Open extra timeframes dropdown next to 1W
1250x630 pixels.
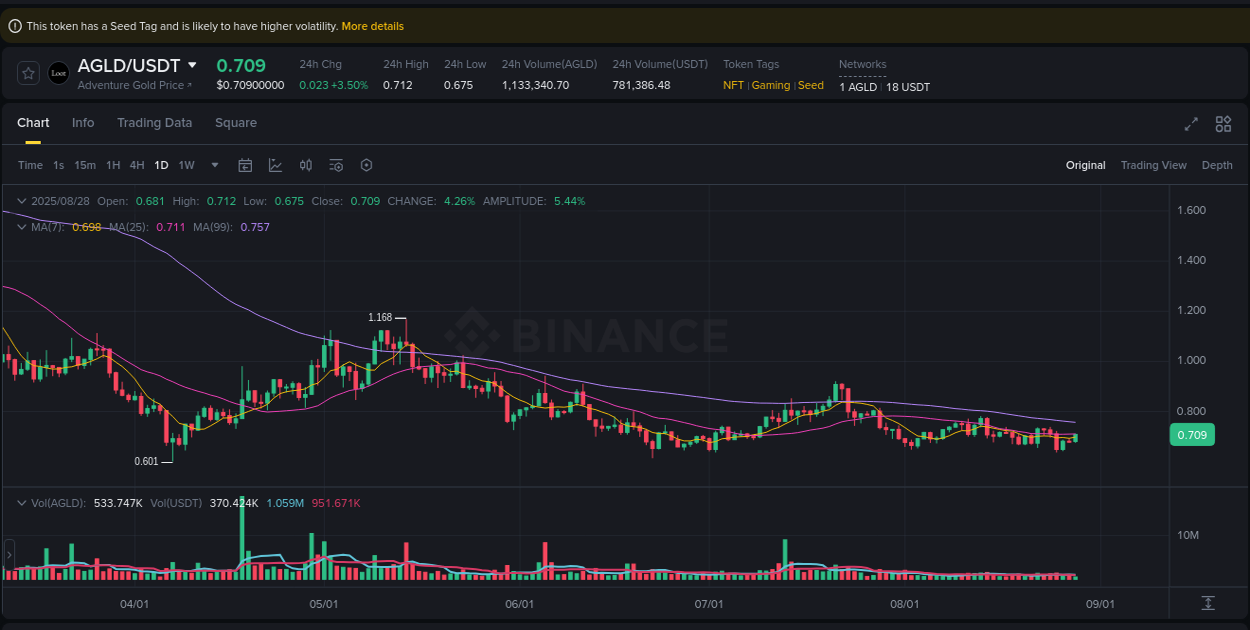(213, 165)
